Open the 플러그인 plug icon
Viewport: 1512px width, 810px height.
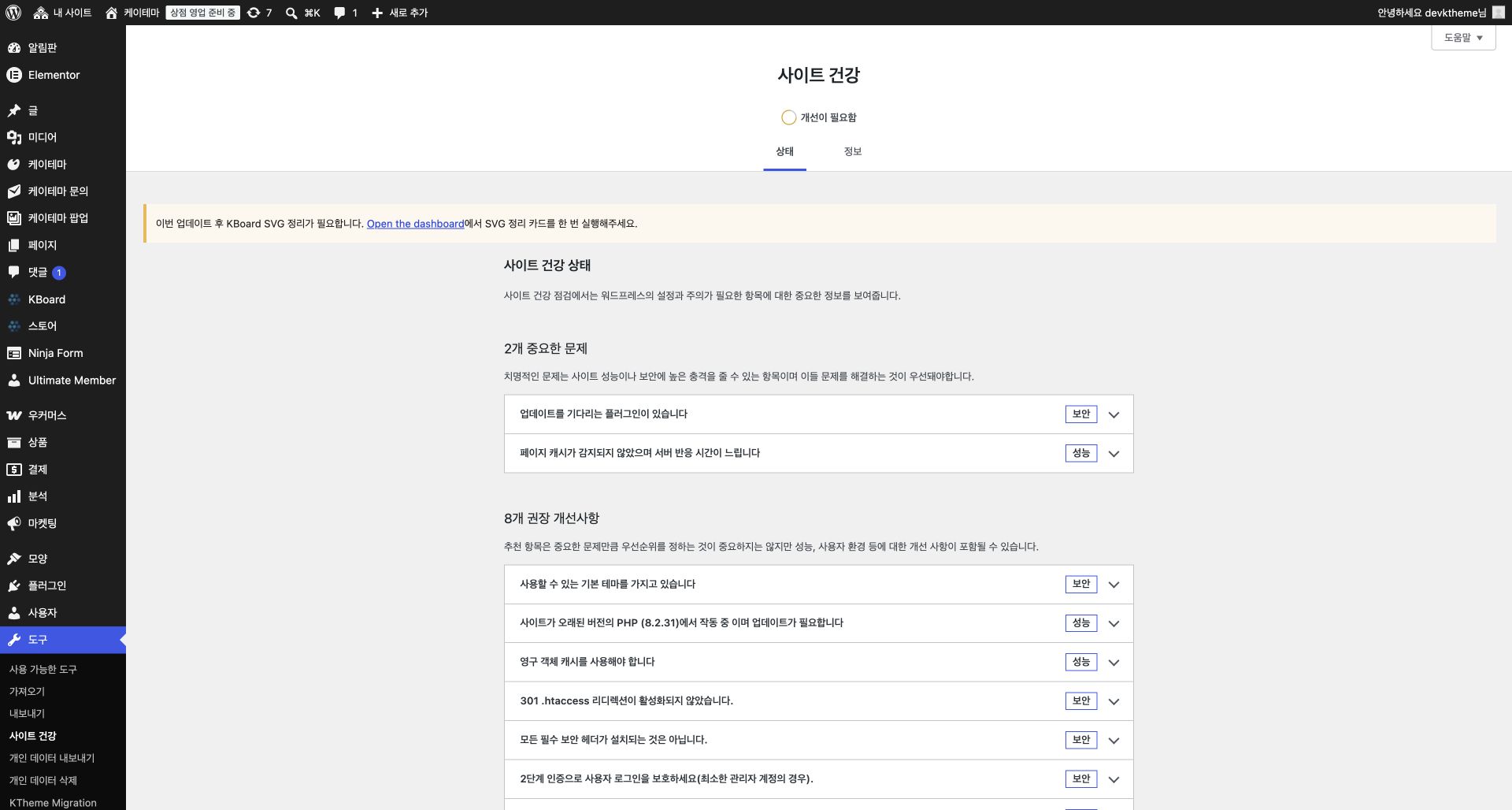click(x=14, y=585)
